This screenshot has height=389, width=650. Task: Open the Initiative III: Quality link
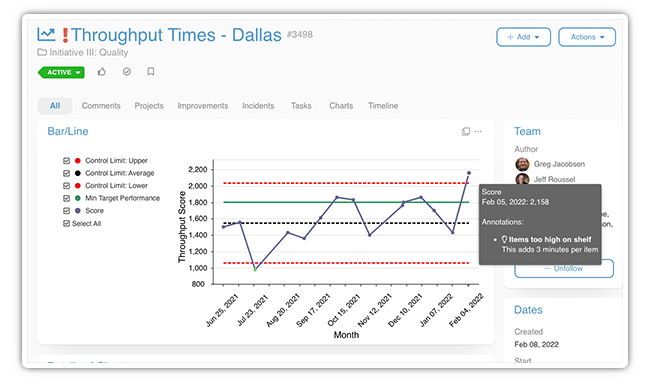coord(89,52)
